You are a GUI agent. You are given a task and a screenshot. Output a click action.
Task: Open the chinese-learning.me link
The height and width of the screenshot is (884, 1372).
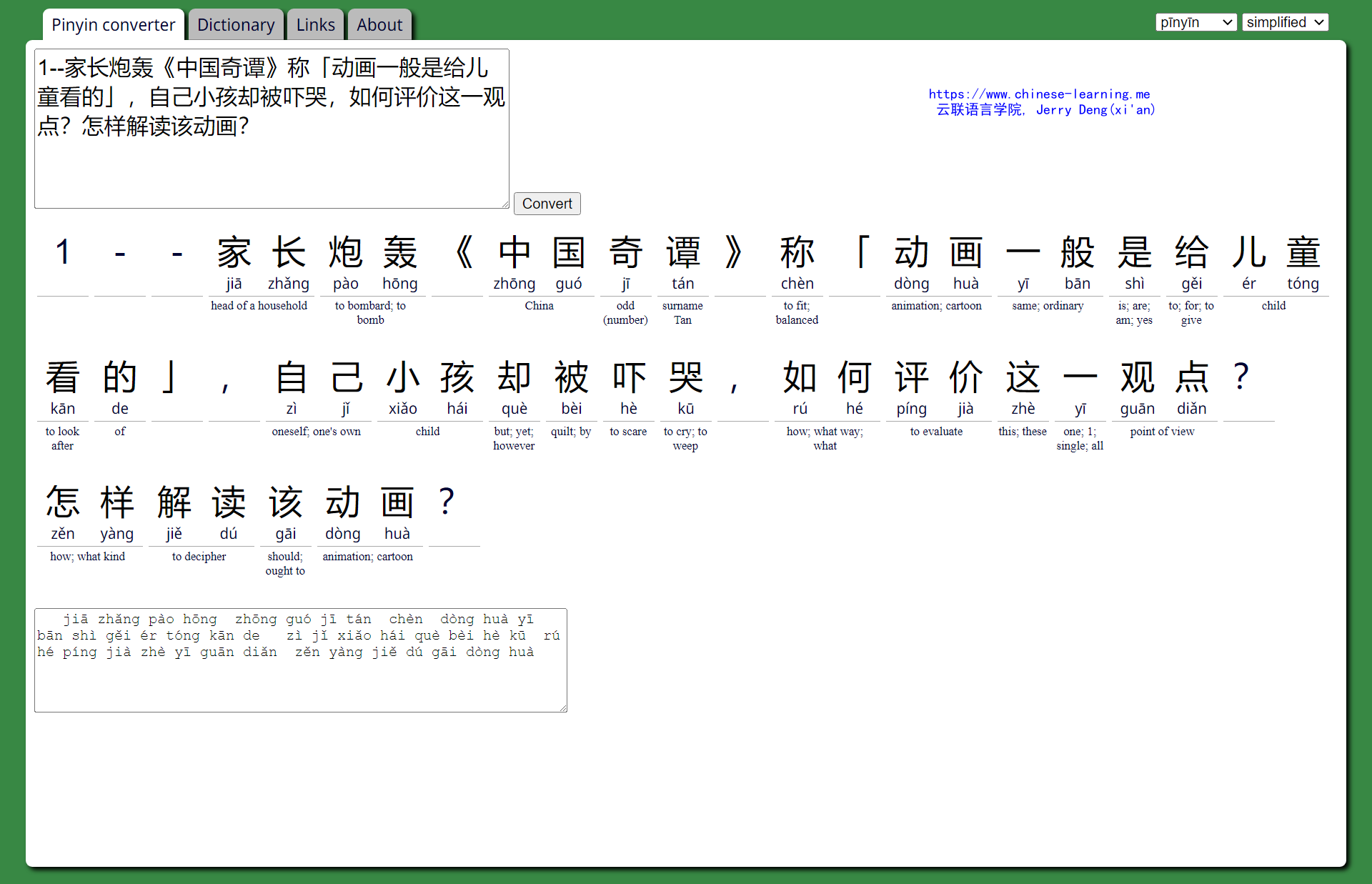[x=1039, y=94]
